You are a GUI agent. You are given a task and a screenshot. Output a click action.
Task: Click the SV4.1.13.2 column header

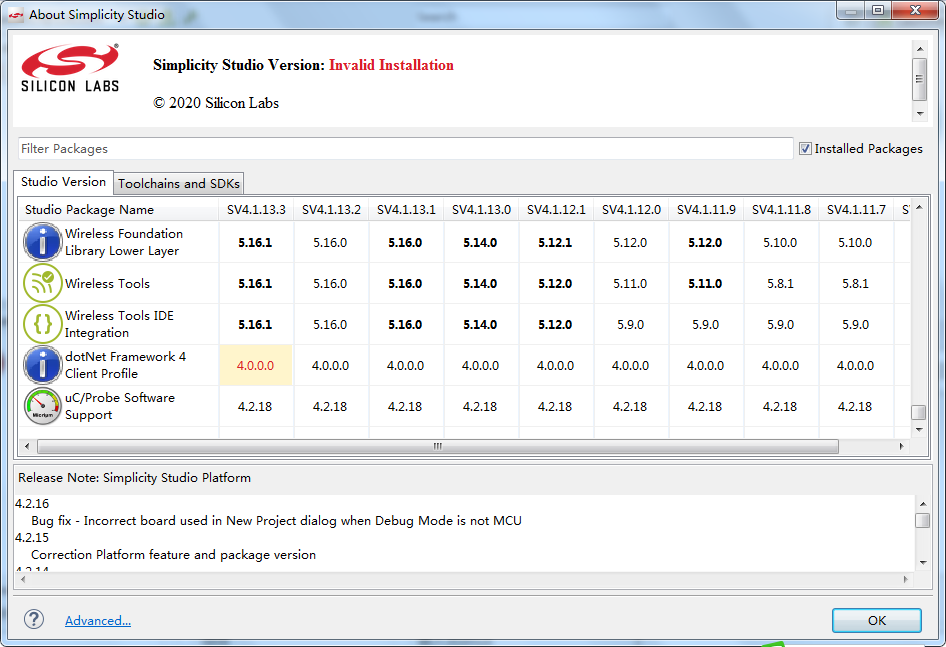(331, 209)
